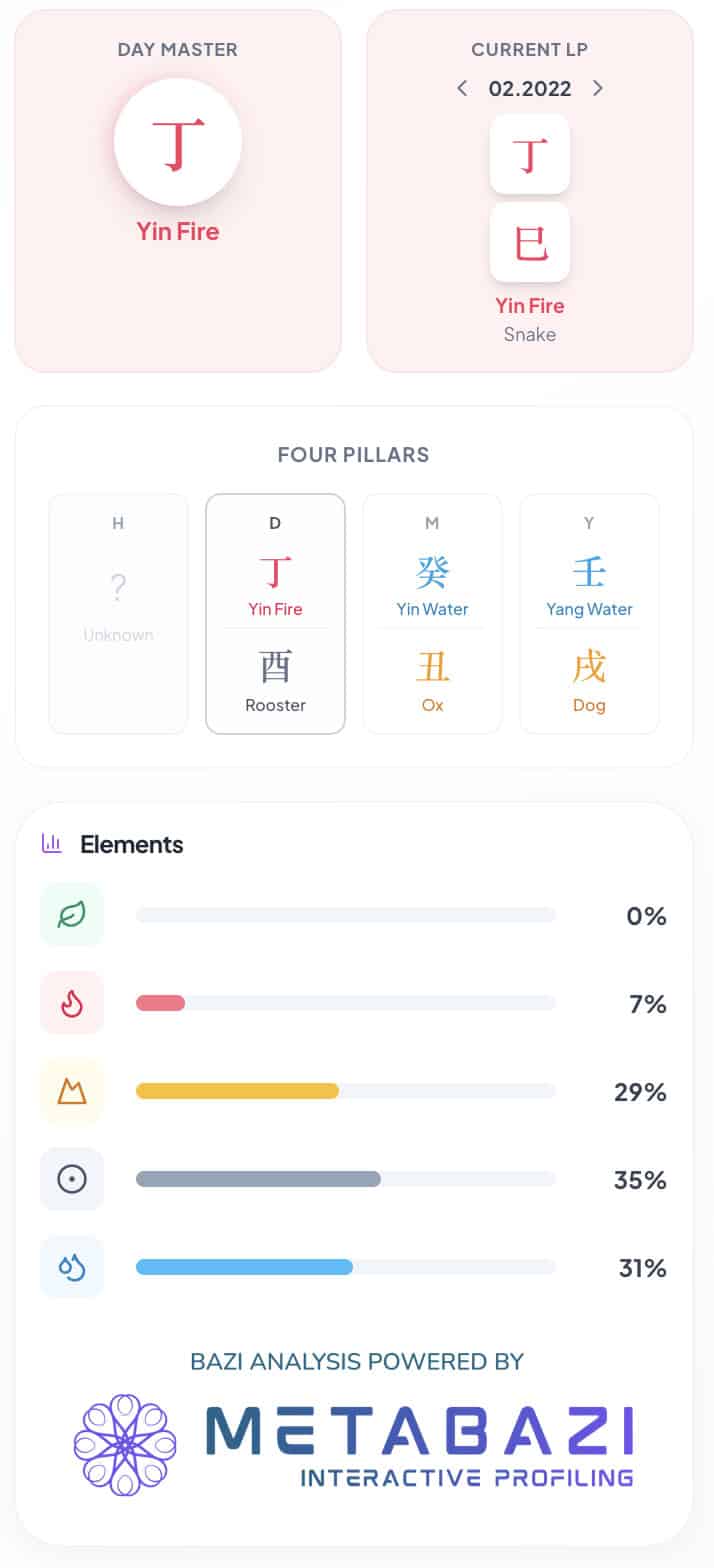Click the Elements bar chart icon
Image resolution: width=714 pixels, height=1568 pixels.
pyautogui.click(x=52, y=844)
